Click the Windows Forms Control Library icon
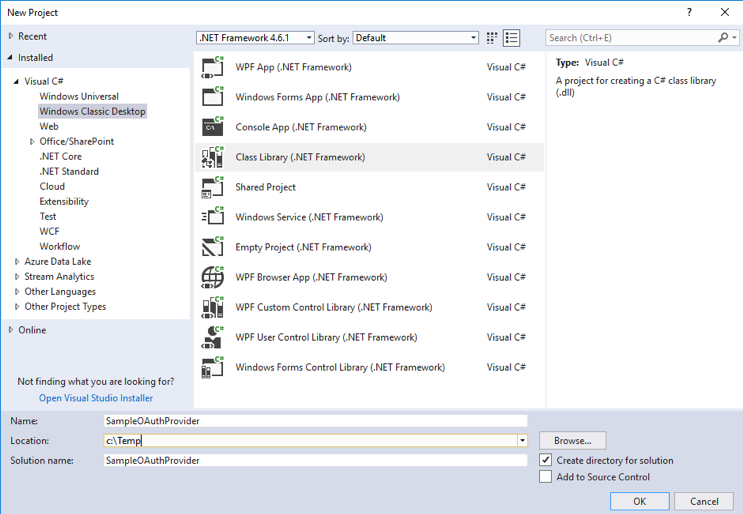The image size is (743, 514). coord(212,367)
